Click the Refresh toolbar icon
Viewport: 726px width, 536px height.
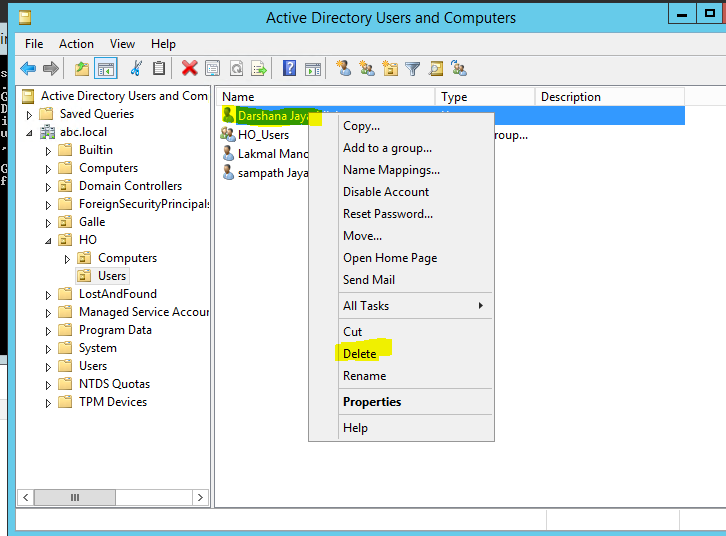[237, 69]
